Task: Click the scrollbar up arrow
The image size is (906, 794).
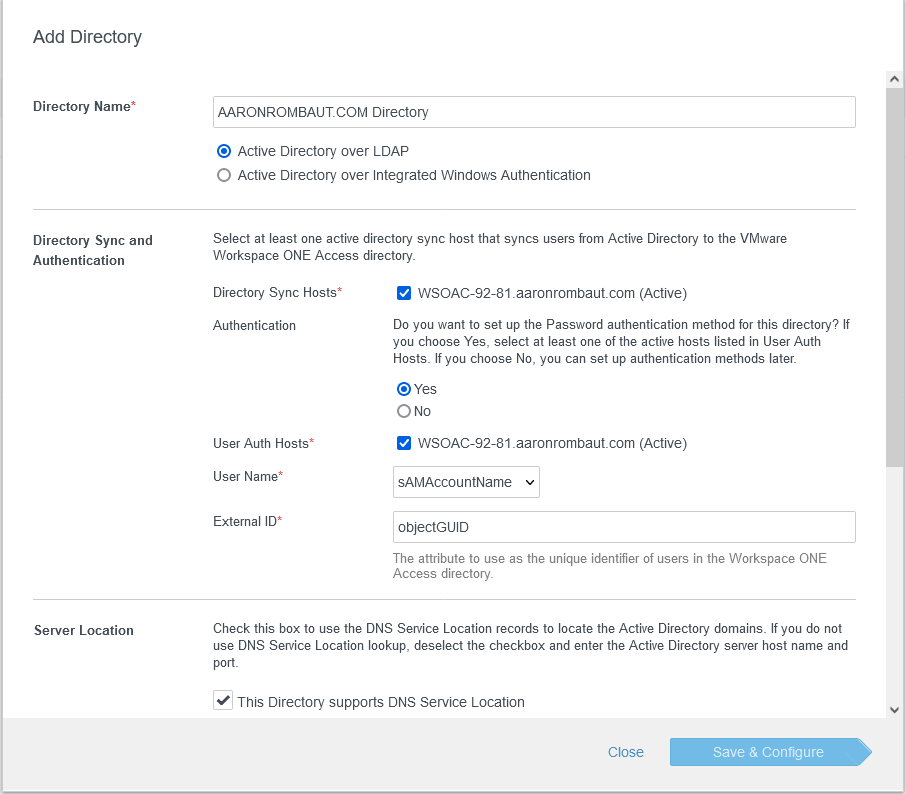Action: (x=894, y=79)
